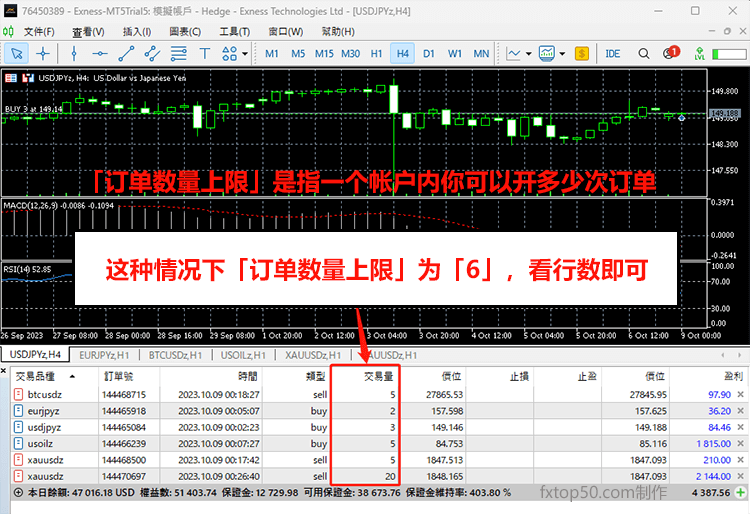The width and height of the screenshot is (750, 514).
Task: Activate the crosshair tool
Action: 43,54
